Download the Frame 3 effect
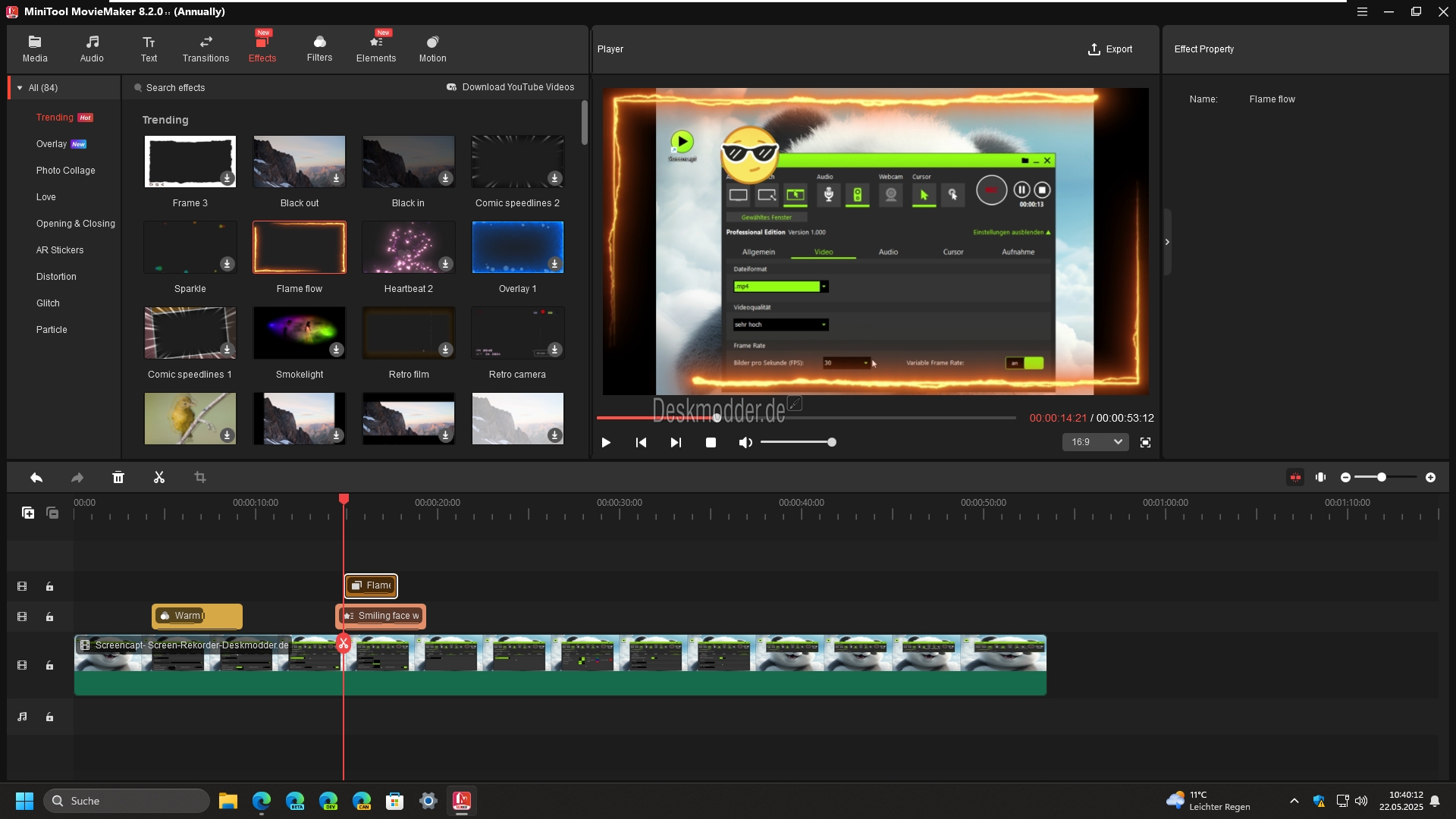Image resolution: width=1456 pixels, height=819 pixels. click(227, 178)
